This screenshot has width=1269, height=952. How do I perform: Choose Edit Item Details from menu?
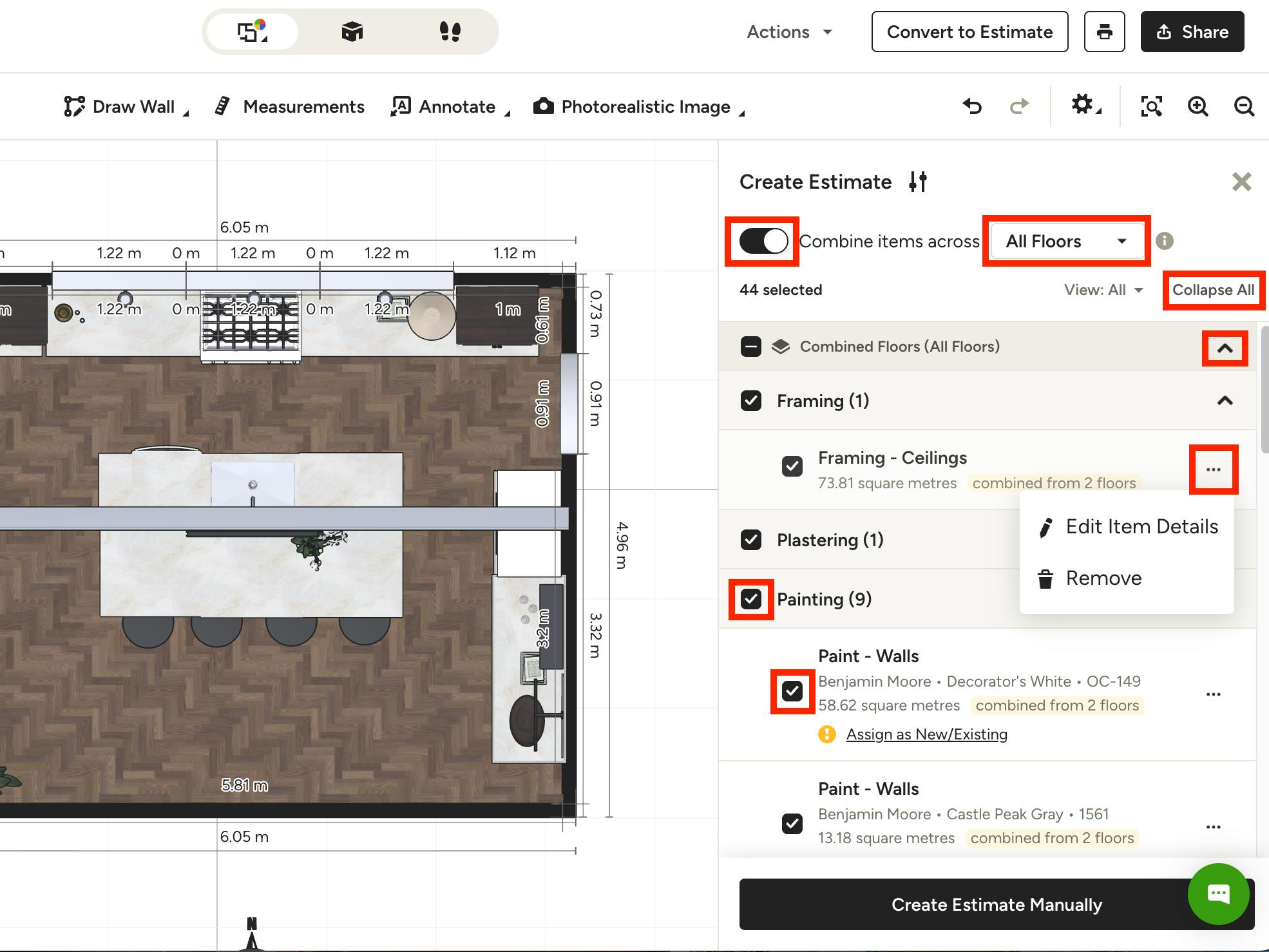point(1128,527)
